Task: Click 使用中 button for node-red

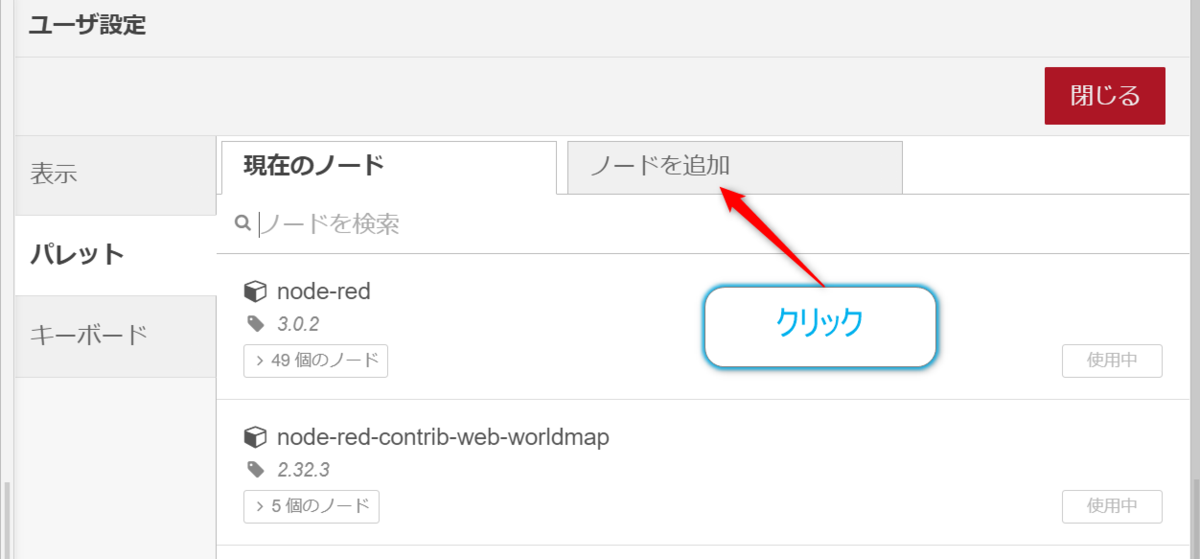Action: coord(1112,361)
